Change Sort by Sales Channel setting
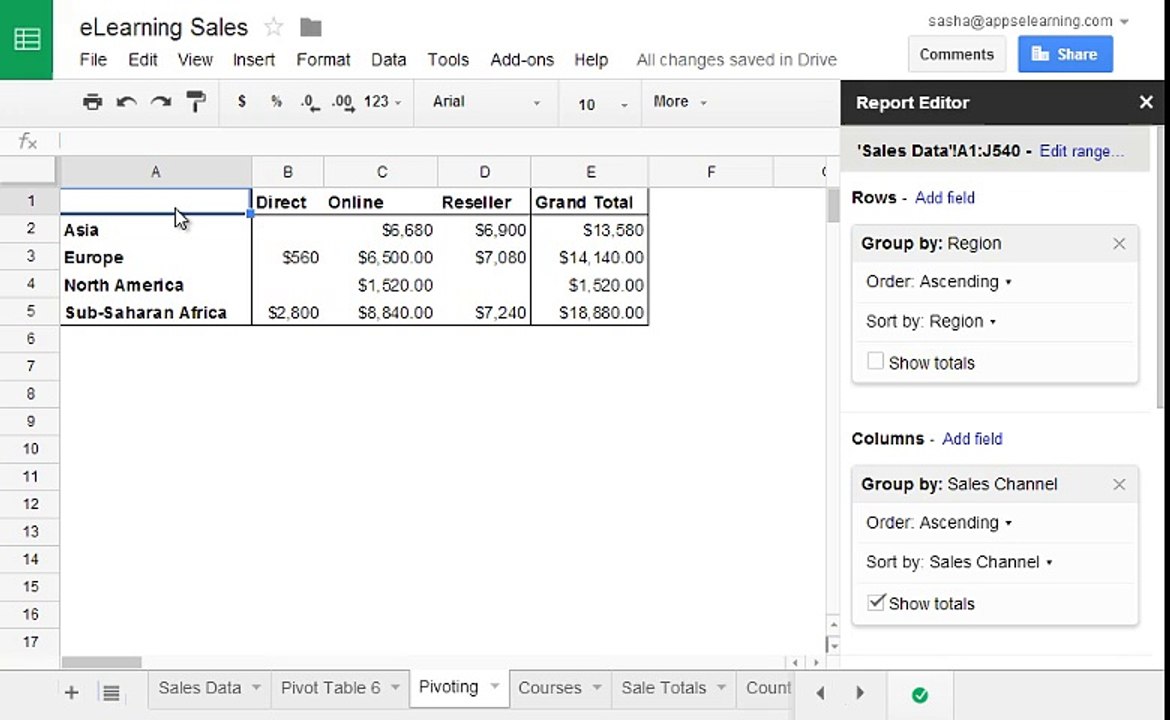1170x720 pixels. pos(959,562)
